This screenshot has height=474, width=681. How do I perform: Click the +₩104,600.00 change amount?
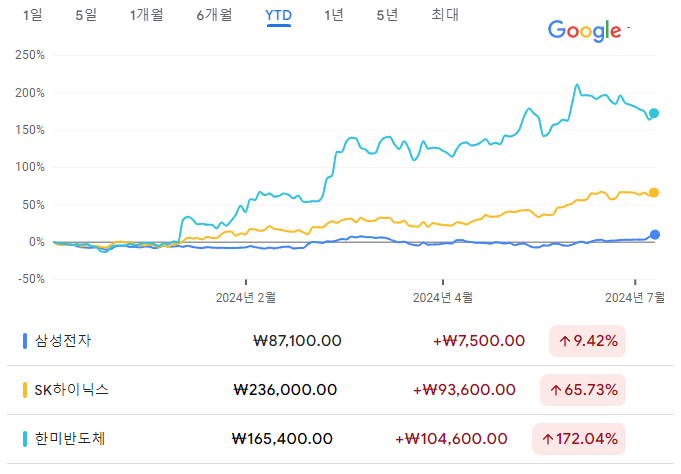[451, 439]
